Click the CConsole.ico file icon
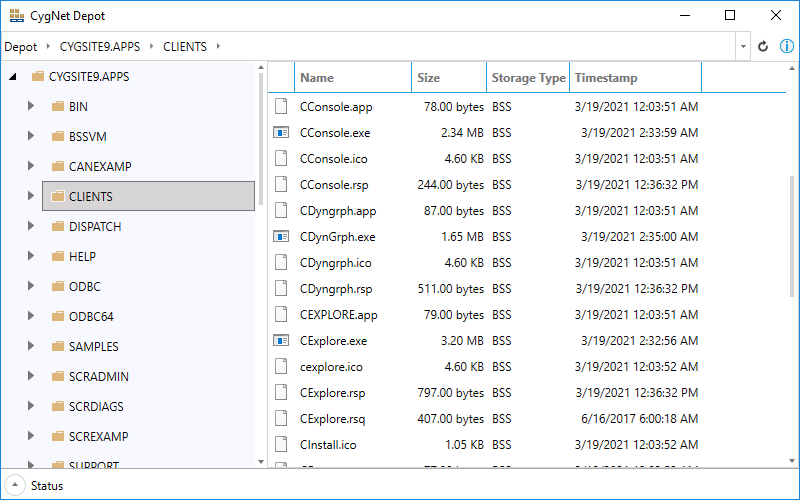The image size is (800, 500). click(x=281, y=159)
